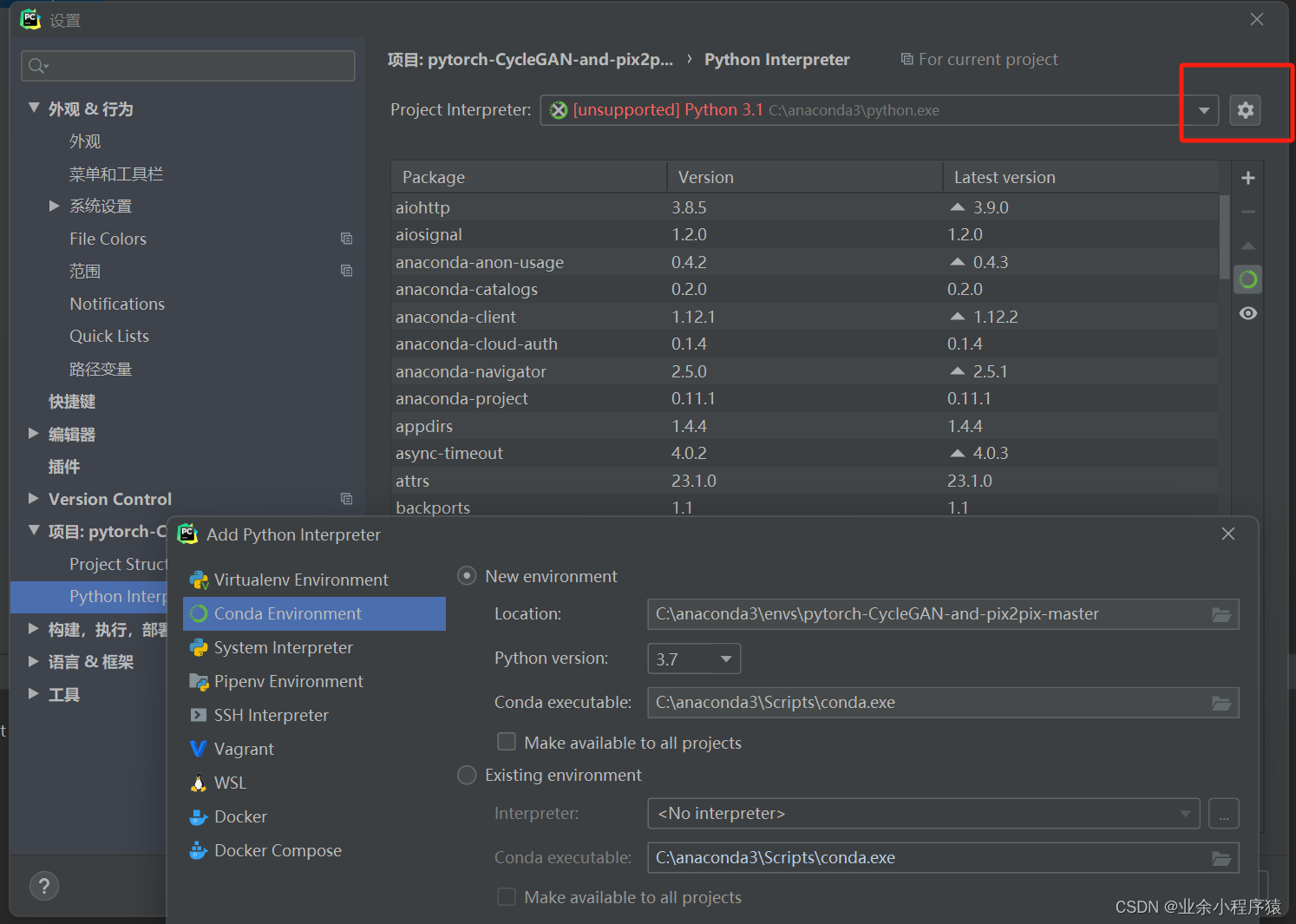The image size is (1296, 924).
Task: Open 外观 settings page
Action: coord(85,141)
